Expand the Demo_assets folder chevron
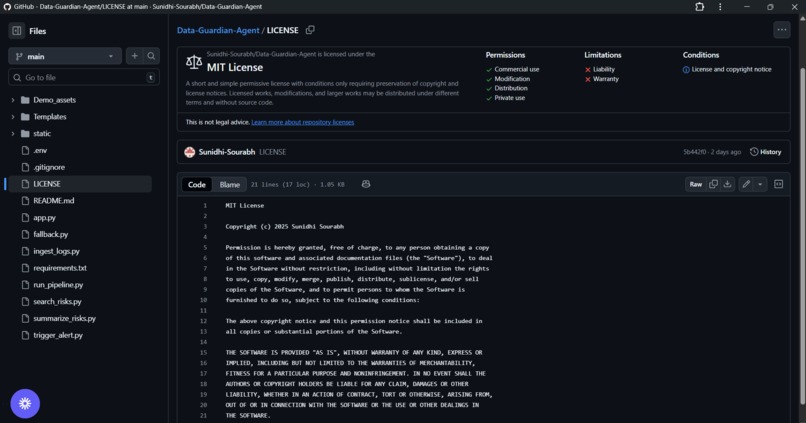 click(x=13, y=100)
